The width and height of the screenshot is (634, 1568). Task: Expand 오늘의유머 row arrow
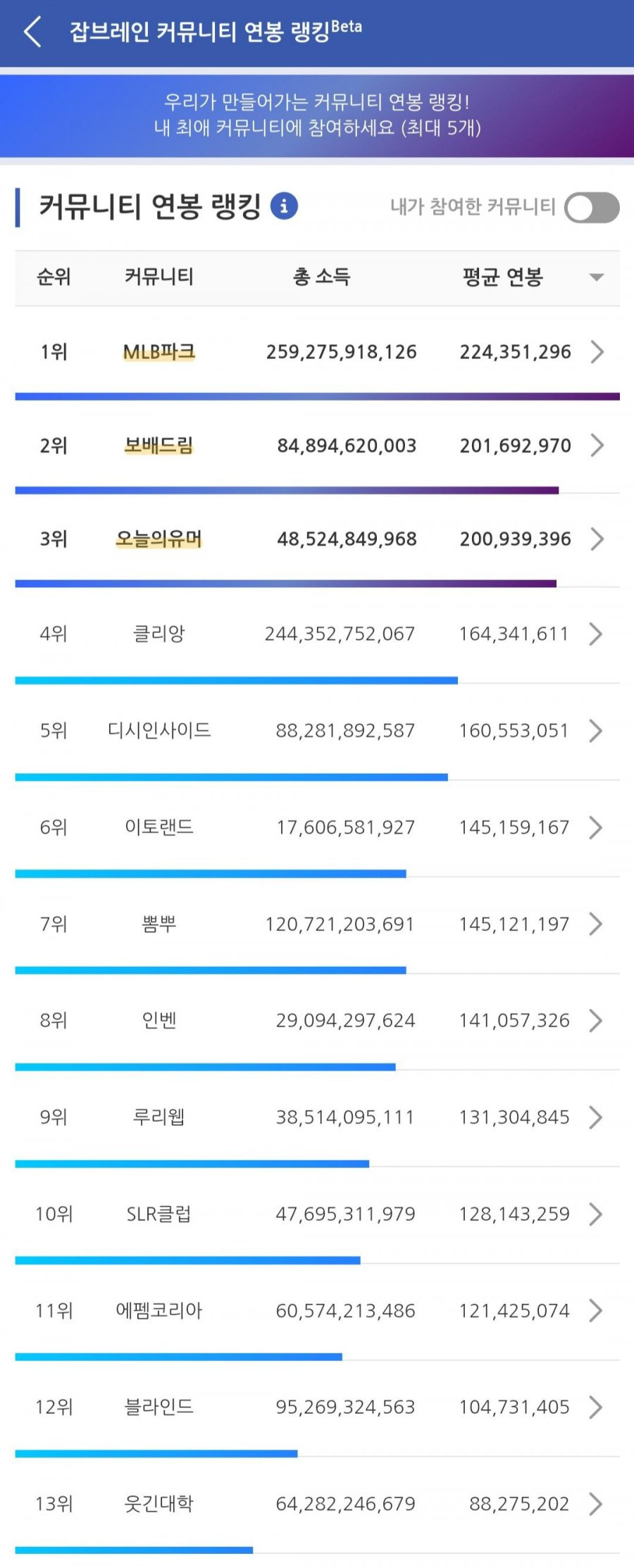point(597,539)
